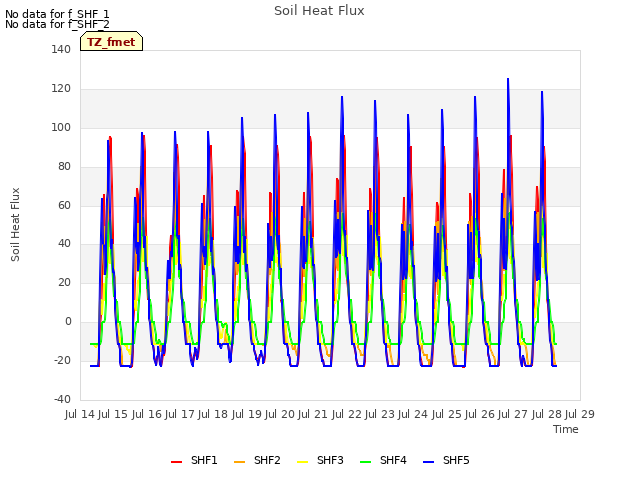Click the y-axis tick value 140
Screen dimensions: 640x480
(x=61, y=49)
